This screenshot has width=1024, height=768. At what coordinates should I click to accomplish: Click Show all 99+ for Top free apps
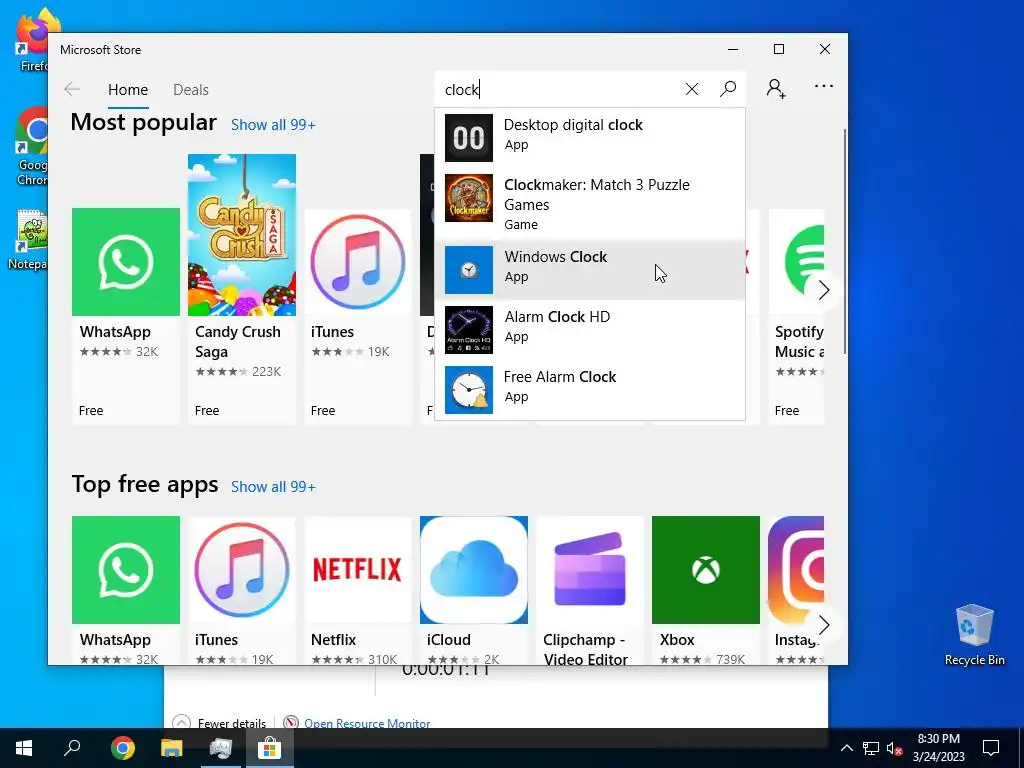pyautogui.click(x=273, y=487)
